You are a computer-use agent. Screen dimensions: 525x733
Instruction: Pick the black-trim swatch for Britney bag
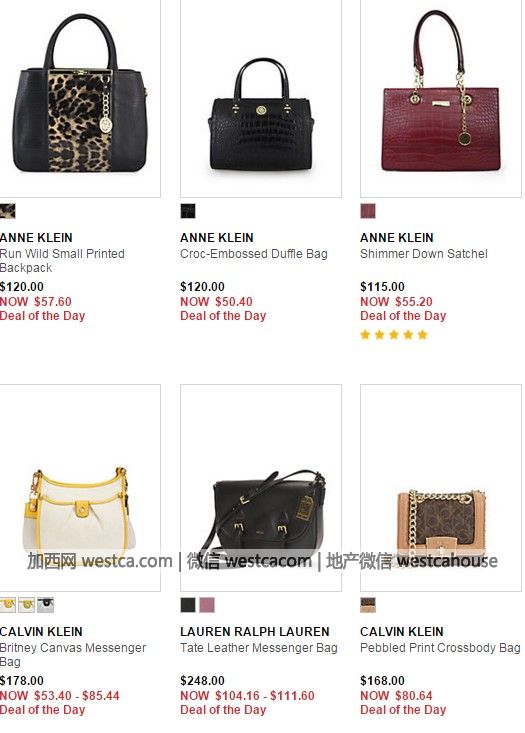pyautogui.click(x=45, y=605)
